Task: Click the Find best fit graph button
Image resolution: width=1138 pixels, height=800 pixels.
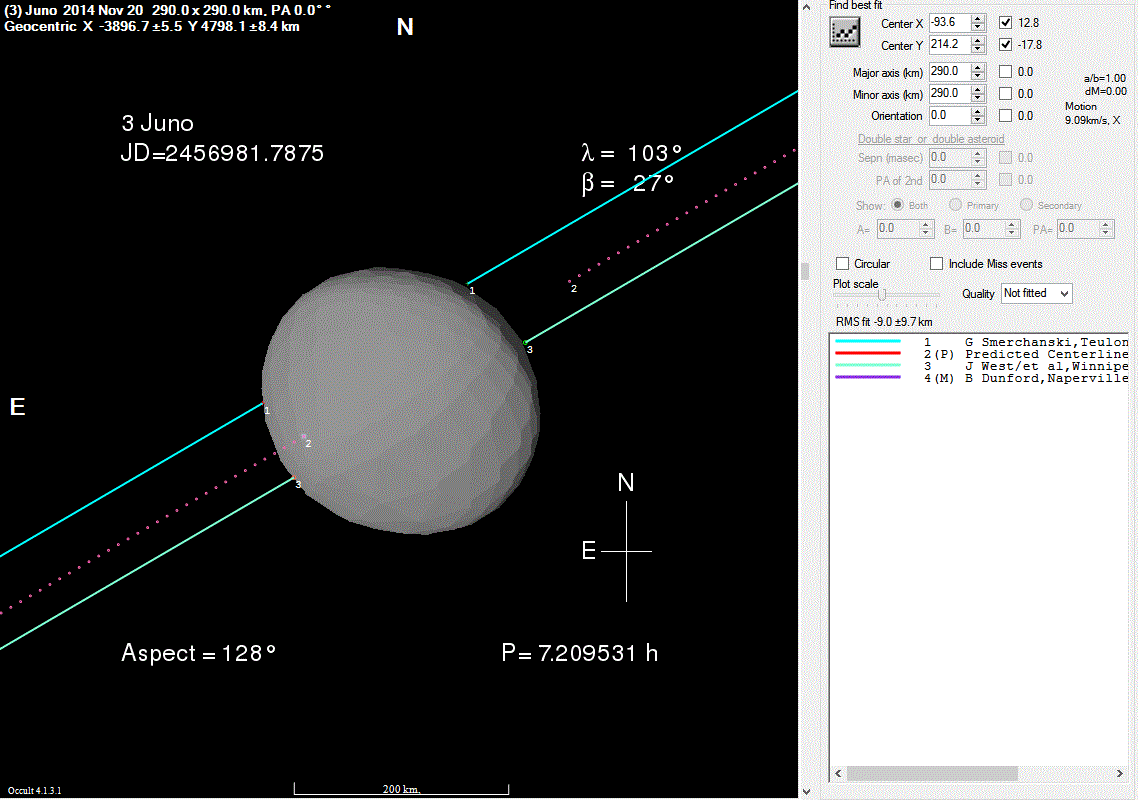Action: [x=846, y=32]
